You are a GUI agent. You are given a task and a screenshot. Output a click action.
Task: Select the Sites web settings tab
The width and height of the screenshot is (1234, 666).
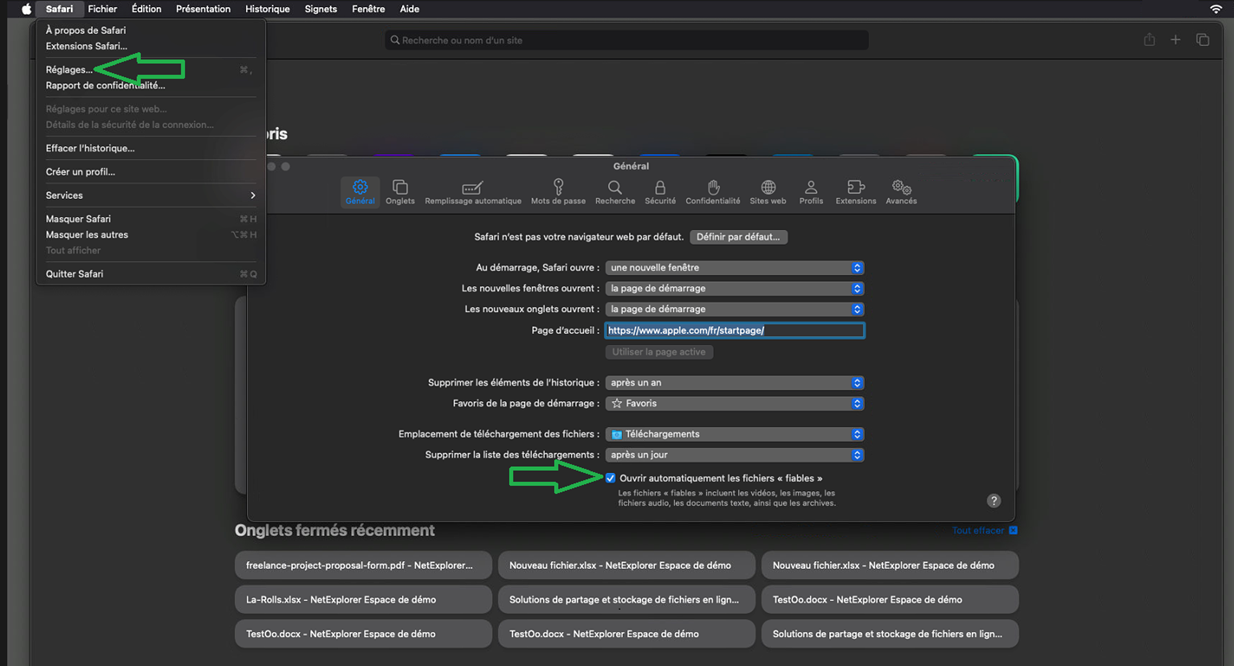(x=768, y=192)
